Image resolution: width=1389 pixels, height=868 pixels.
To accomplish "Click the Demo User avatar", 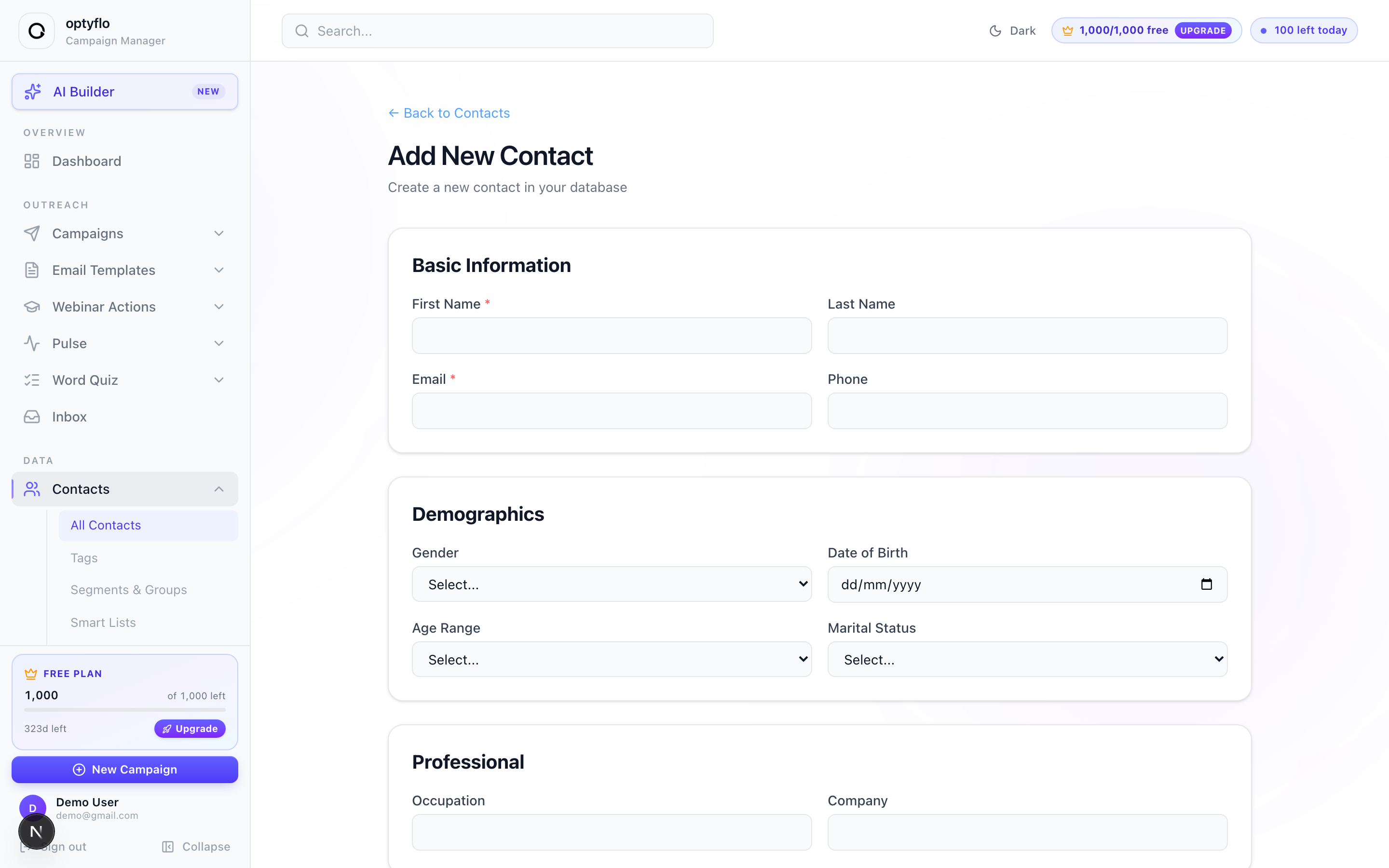I will (x=33, y=808).
